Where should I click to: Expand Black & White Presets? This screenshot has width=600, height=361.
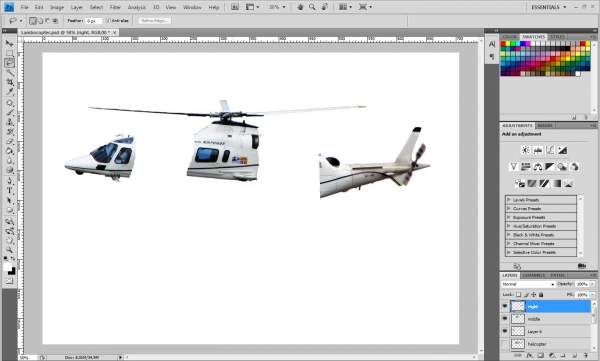509,235
